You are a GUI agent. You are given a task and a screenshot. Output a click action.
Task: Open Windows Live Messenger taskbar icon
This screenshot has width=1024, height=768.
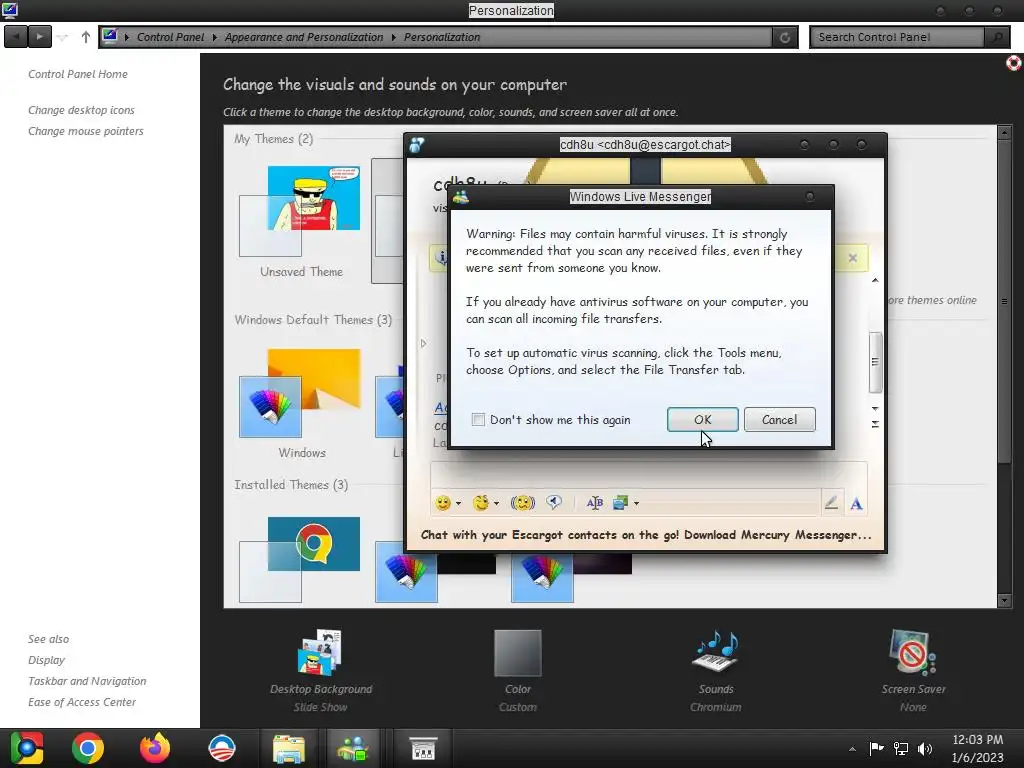[x=353, y=748]
